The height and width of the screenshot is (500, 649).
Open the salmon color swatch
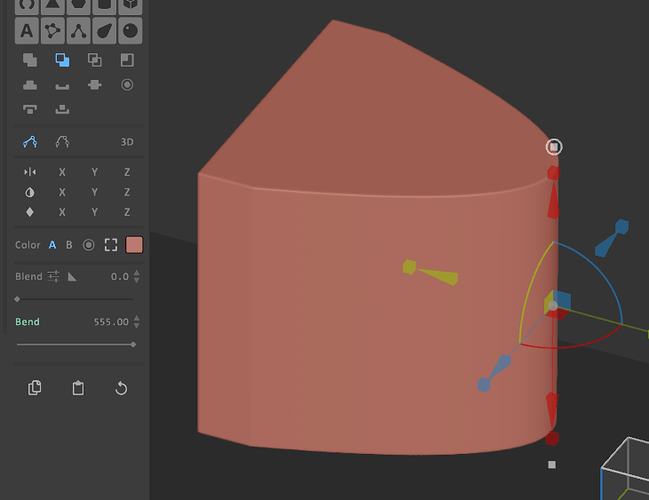tap(134, 245)
